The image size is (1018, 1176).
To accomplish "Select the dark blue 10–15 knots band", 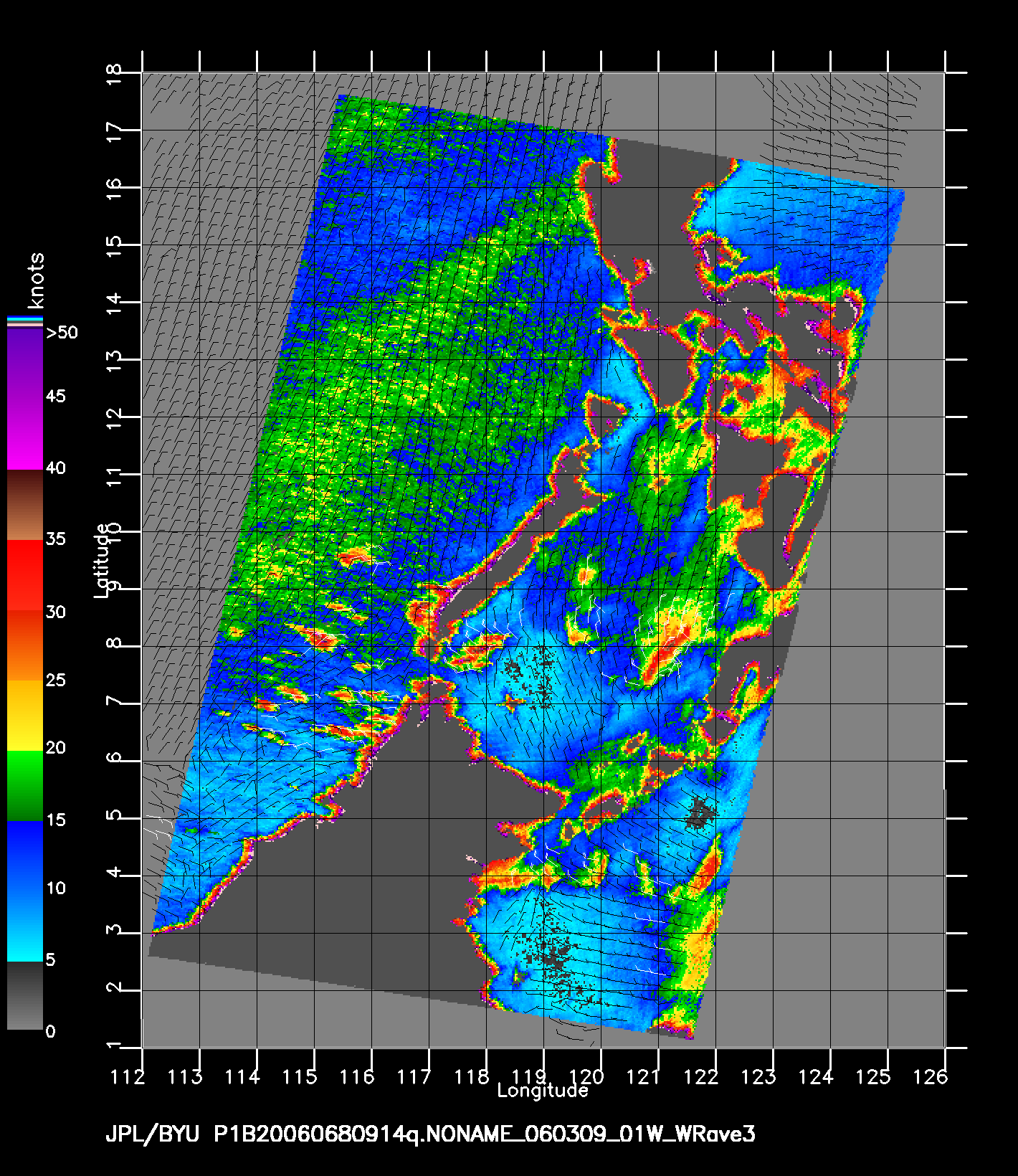I will click(x=24, y=855).
